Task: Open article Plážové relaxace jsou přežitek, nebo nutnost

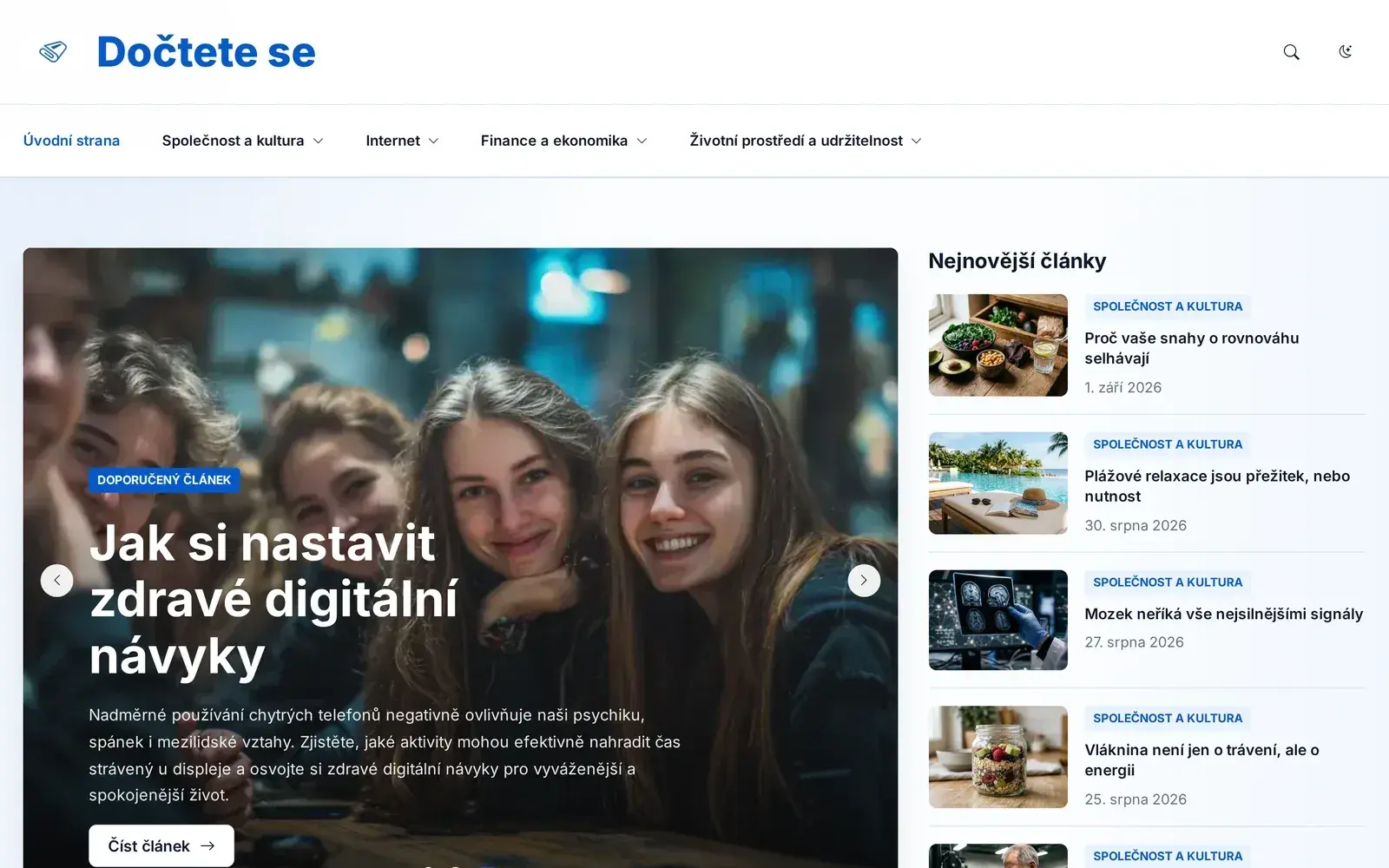Action: coord(1217,486)
